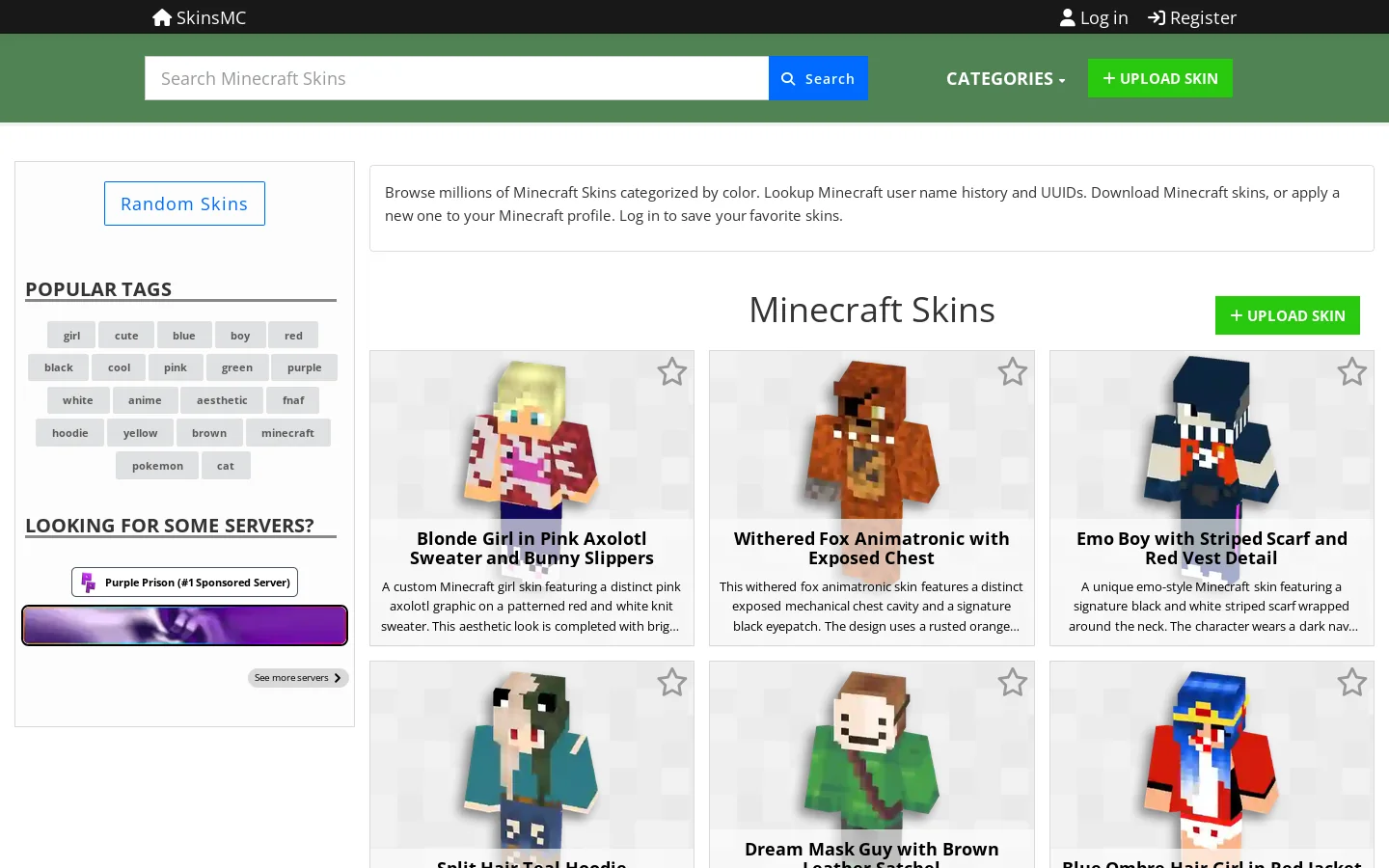1389x868 pixels.
Task: Open the white tag
Action: 78,400
